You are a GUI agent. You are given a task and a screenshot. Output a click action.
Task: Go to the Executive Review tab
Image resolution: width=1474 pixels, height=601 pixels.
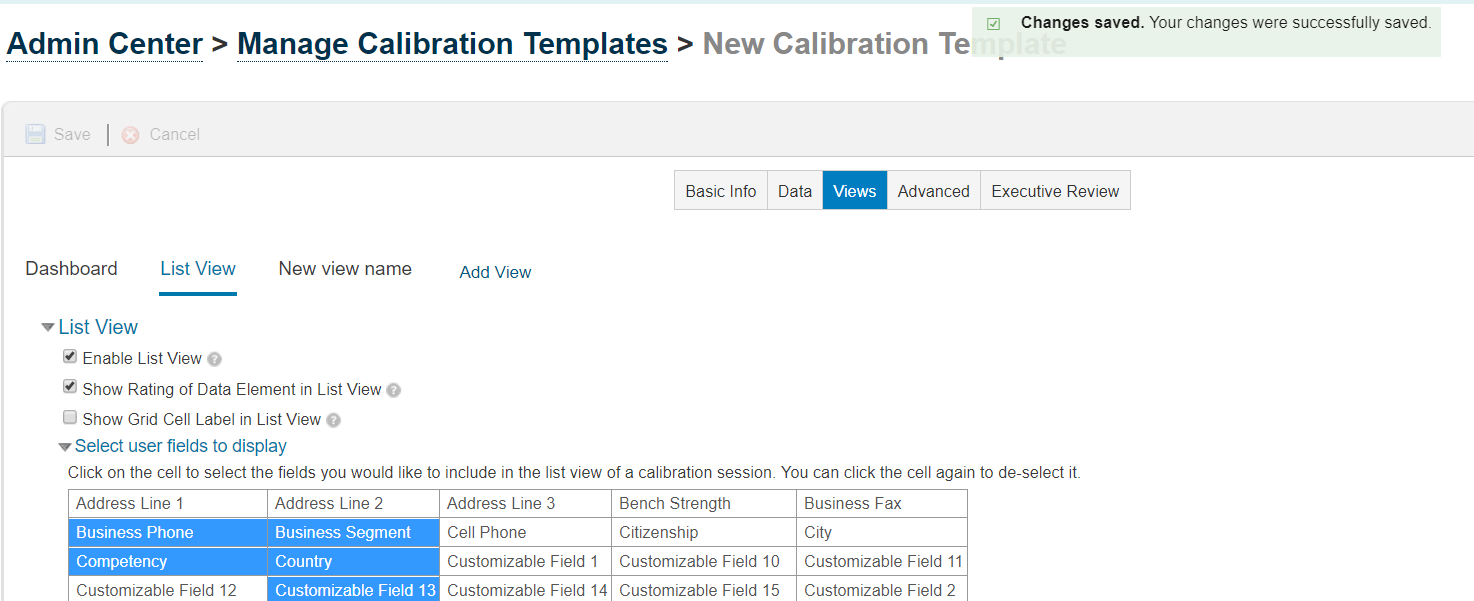point(1055,191)
